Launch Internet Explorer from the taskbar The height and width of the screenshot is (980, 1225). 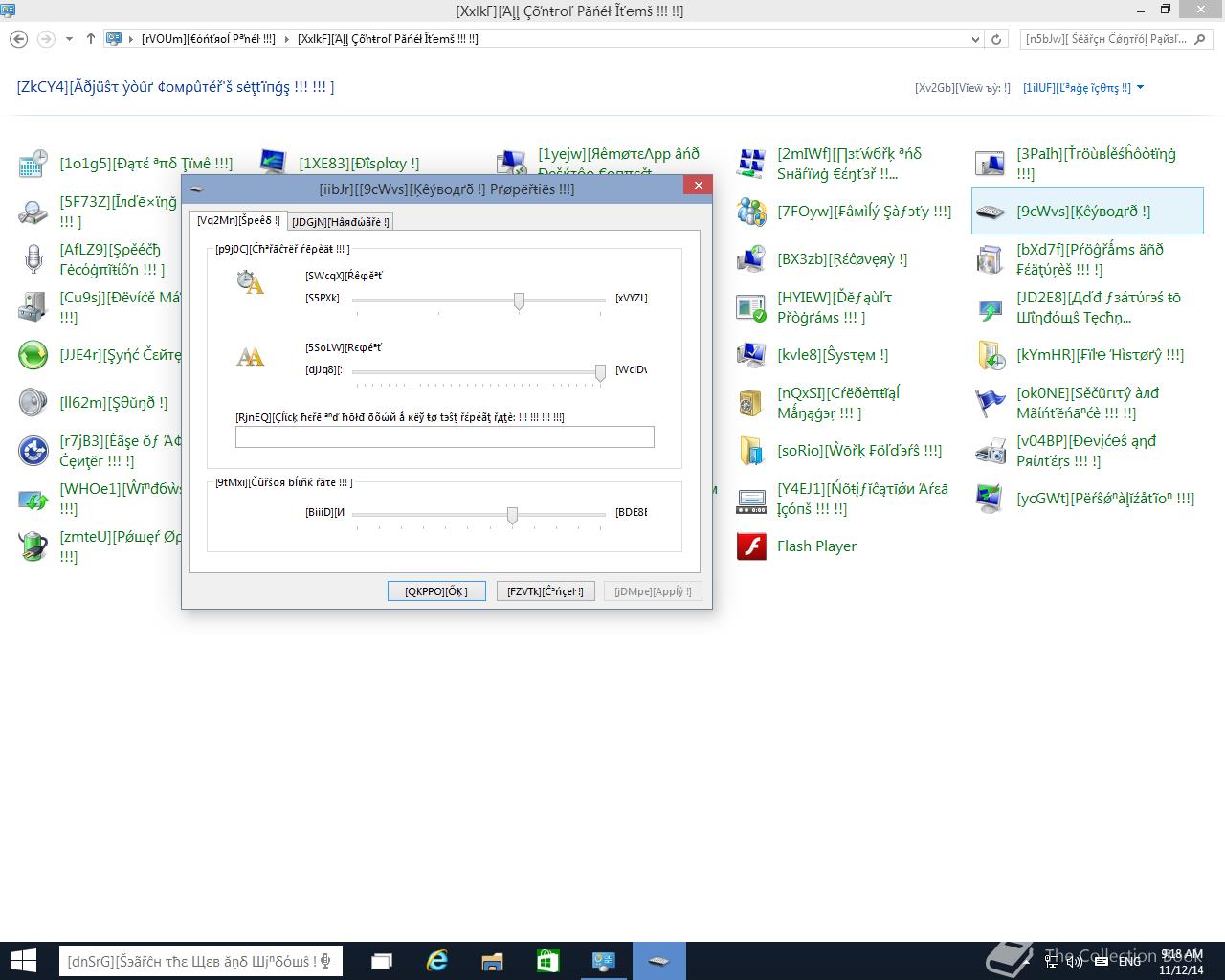(437, 961)
